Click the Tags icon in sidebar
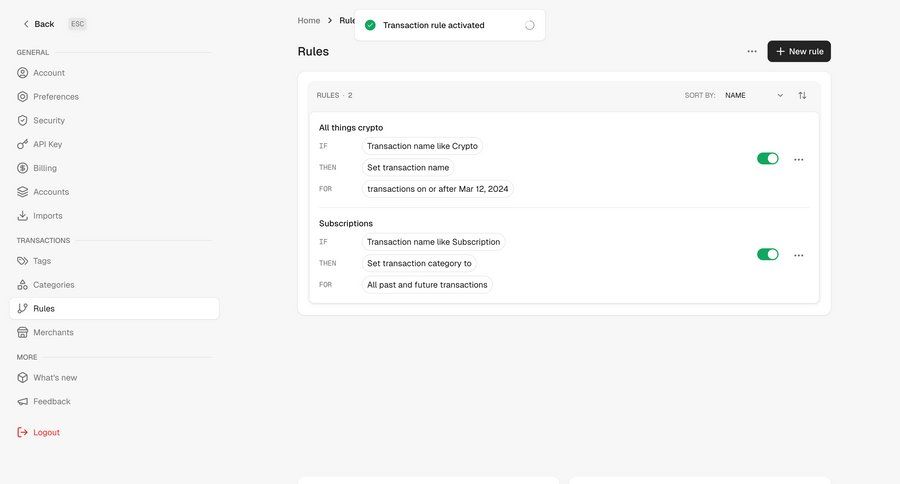 [x=22, y=261]
